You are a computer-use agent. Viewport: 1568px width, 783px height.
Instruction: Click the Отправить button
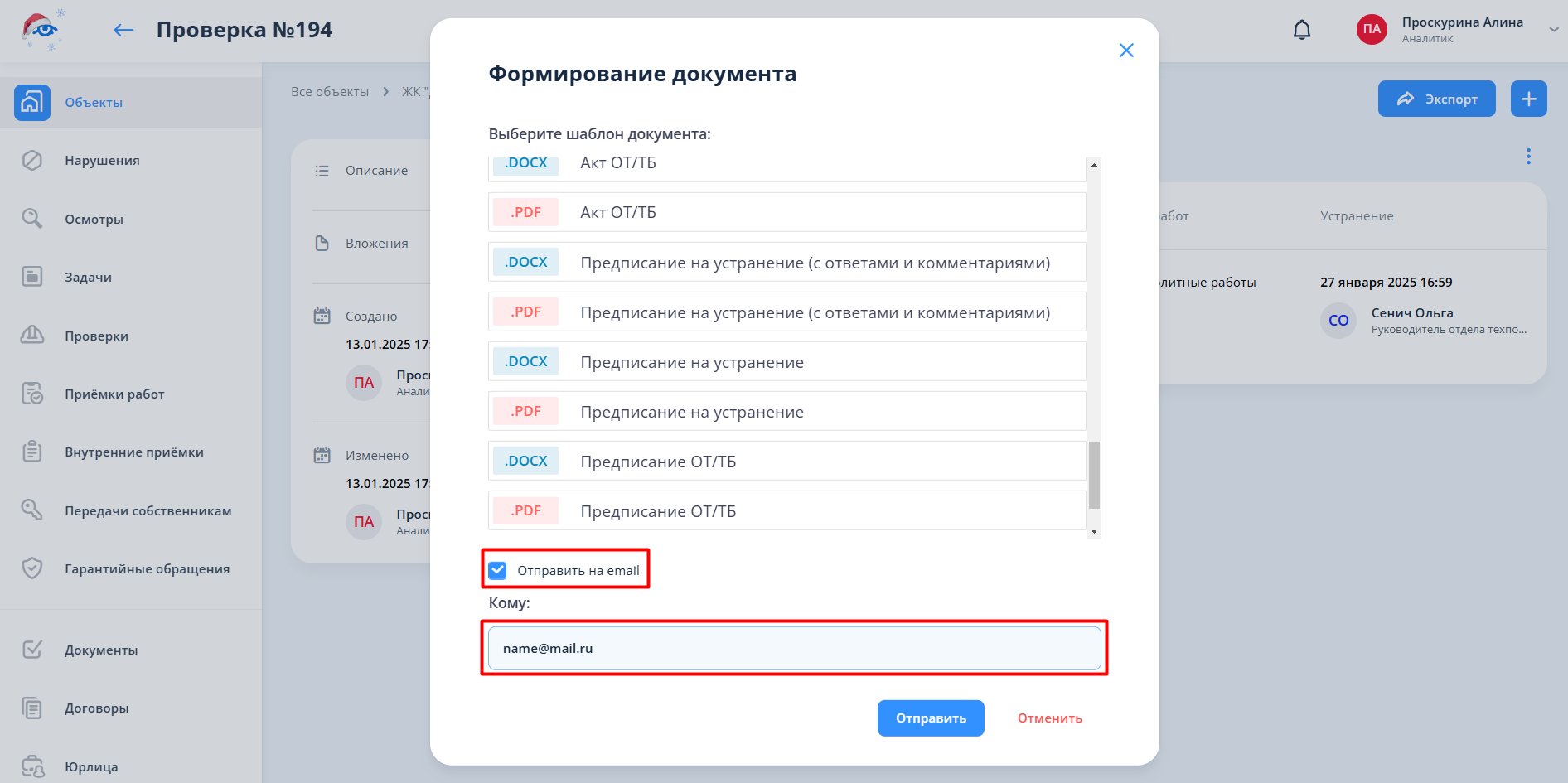coord(930,718)
